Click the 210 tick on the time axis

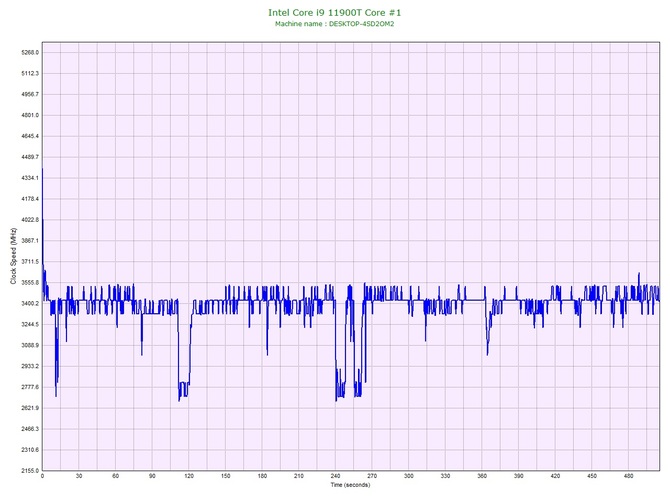(x=299, y=476)
